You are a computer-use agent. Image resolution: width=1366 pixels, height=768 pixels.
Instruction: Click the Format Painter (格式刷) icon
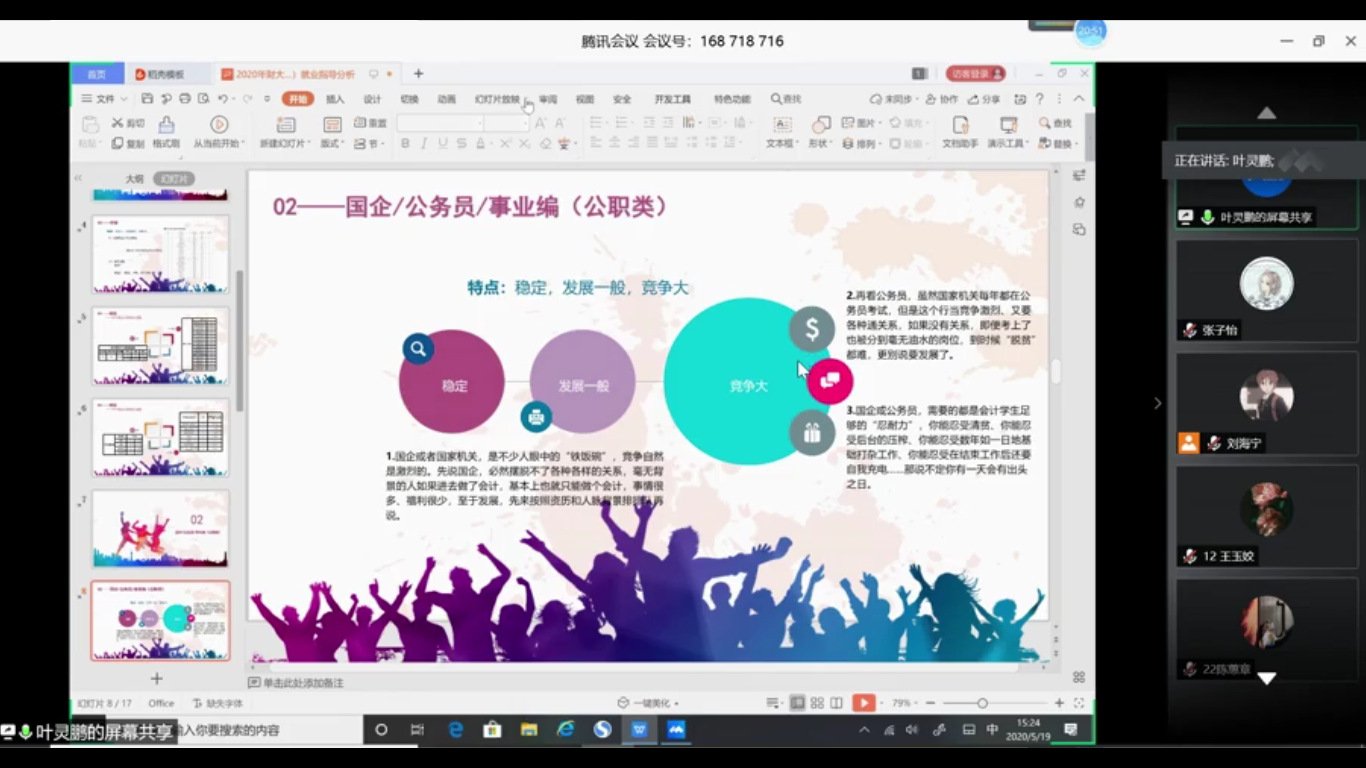pos(166,125)
